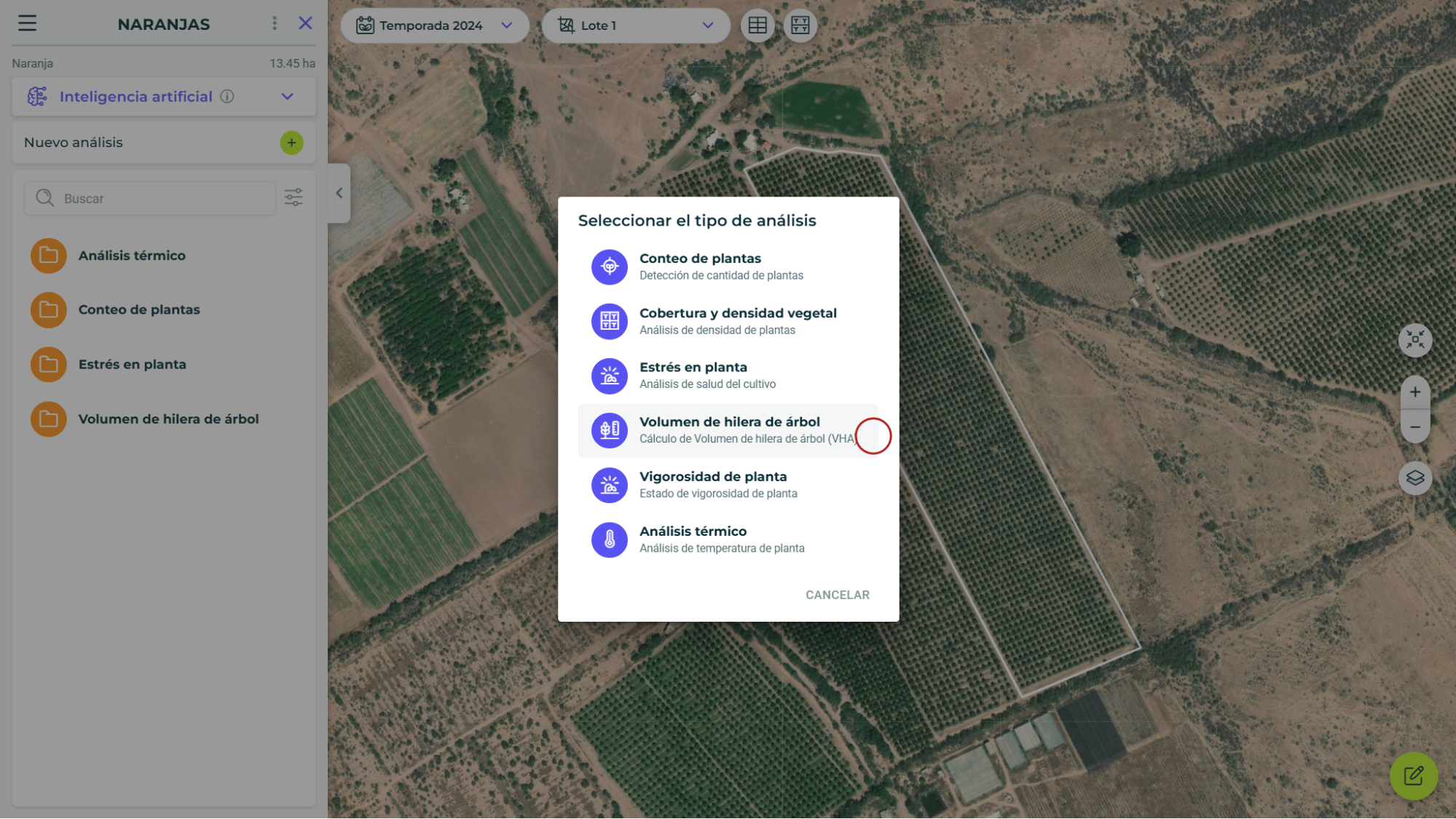
Task: Zoom out on the map
Action: pyautogui.click(x=1414, y=427)
